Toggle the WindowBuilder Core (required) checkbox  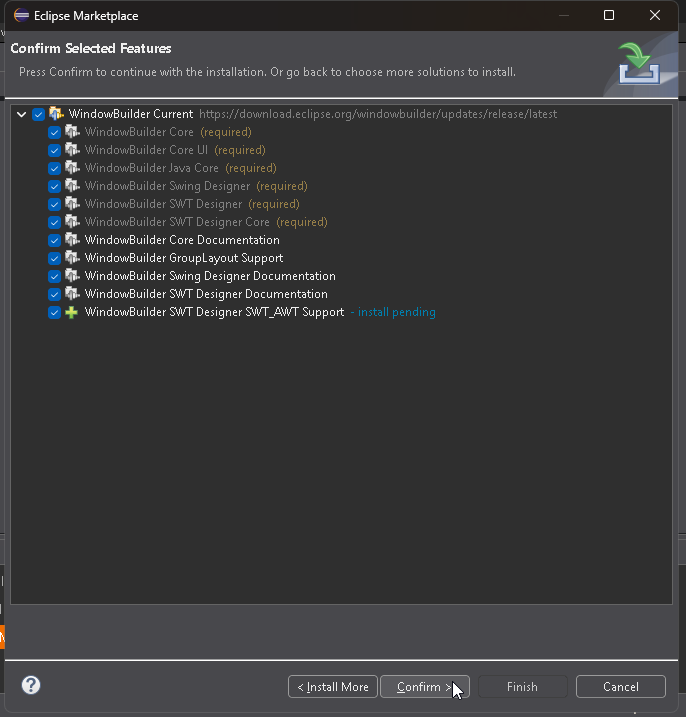click(54, 132)
